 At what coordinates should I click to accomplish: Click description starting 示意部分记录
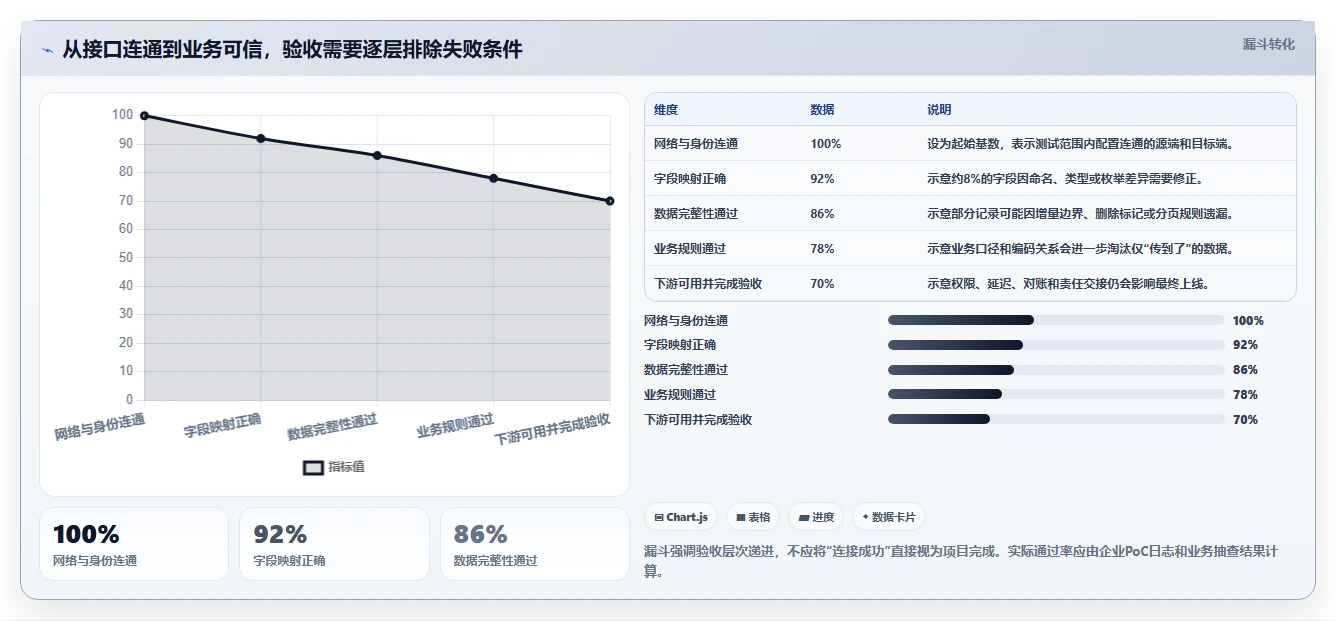point(1080,214)
